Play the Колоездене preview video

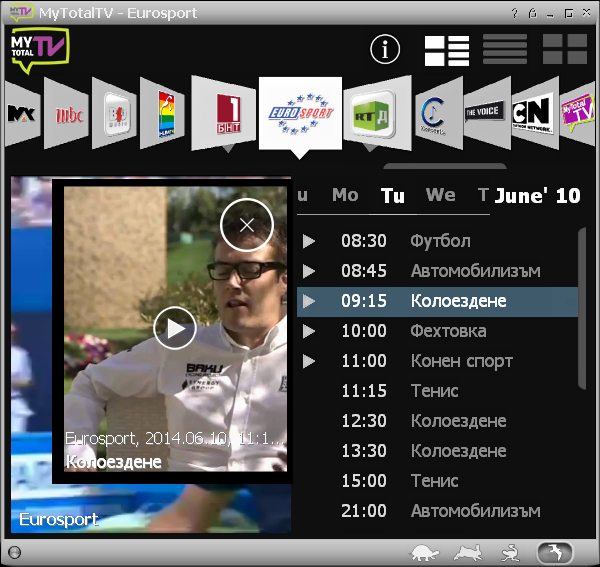175,328
